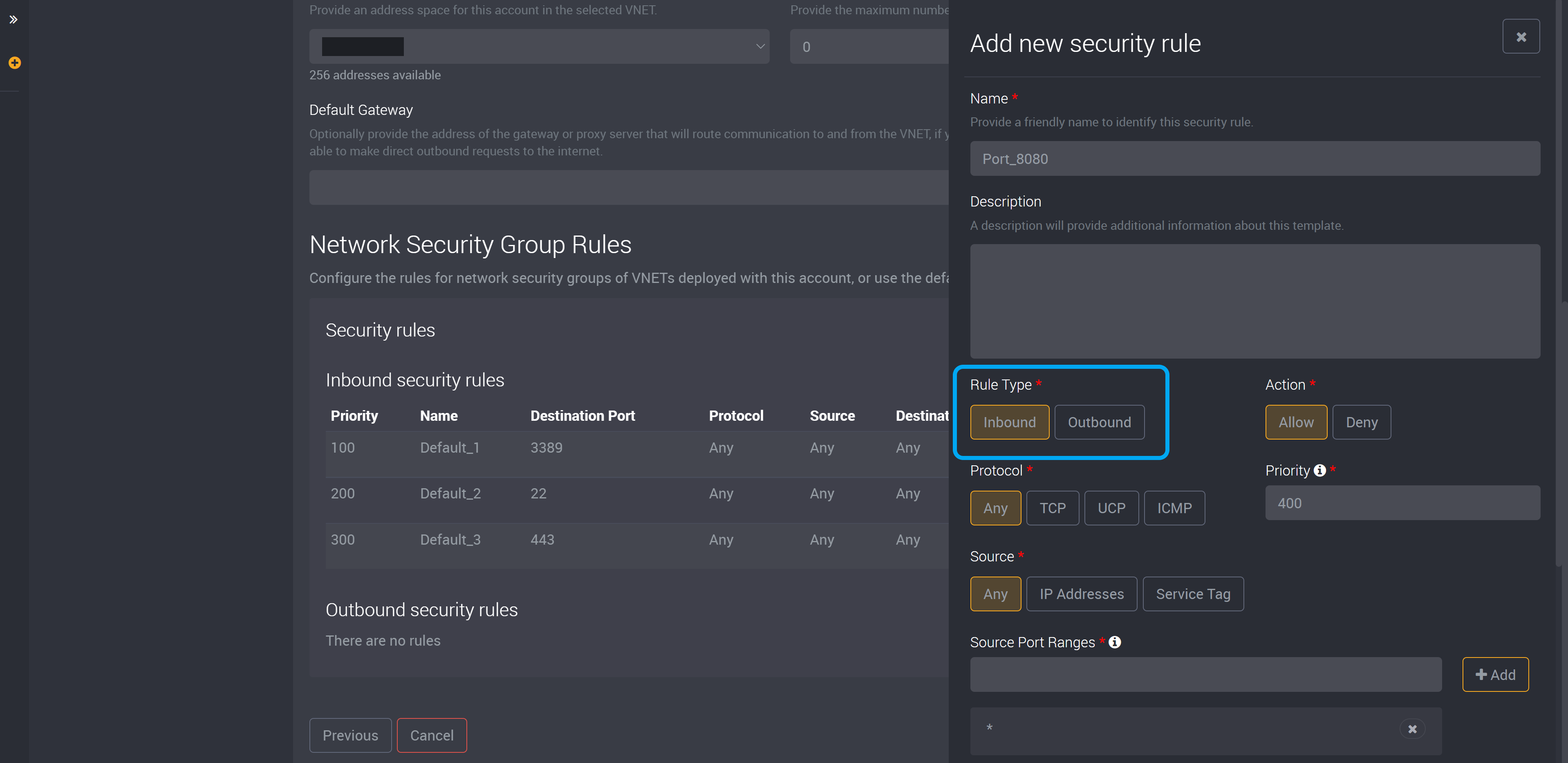Select Outbound rule type
This screenshot has height=763, width=1568.
pyautogui.click(x=1099, y=422)
